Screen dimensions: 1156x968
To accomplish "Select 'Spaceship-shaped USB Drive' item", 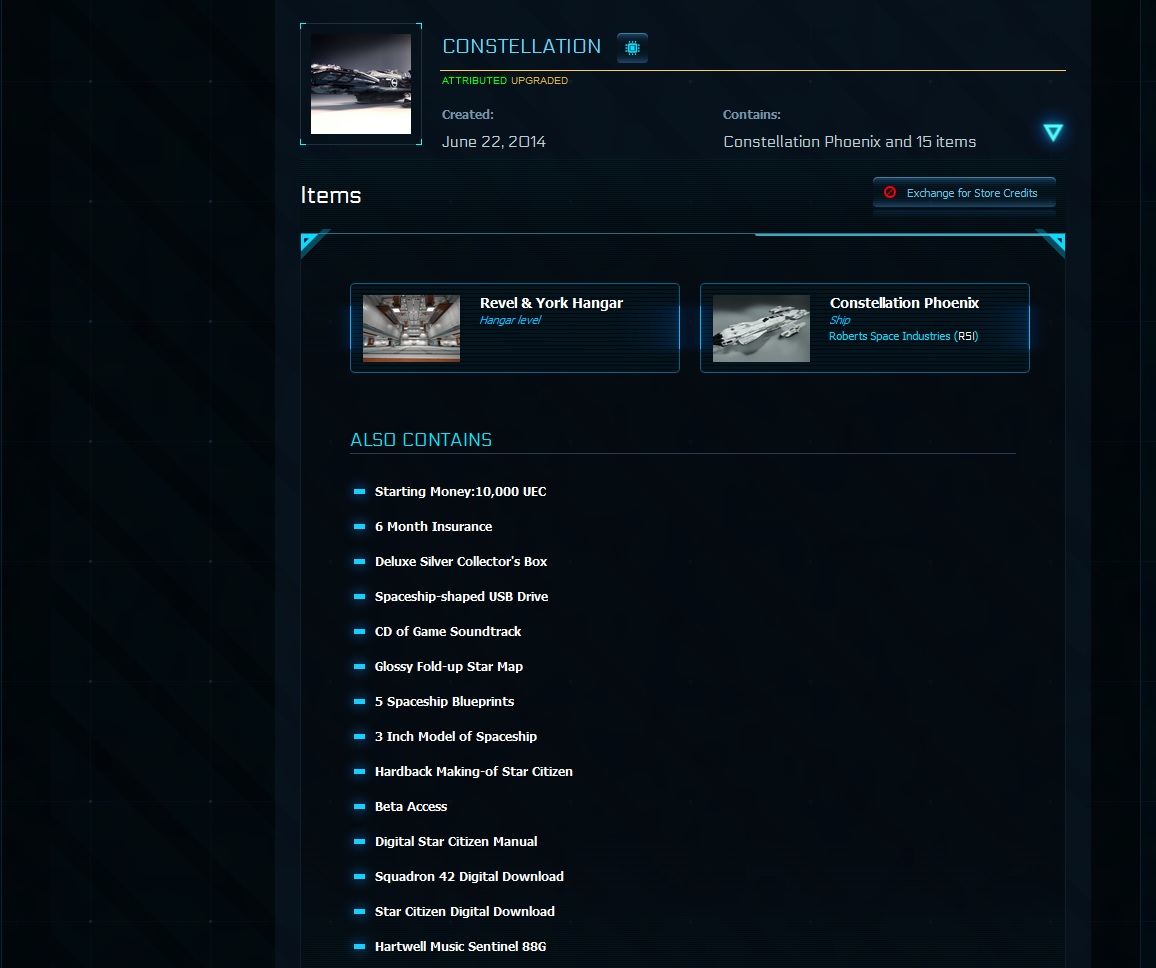I will click(461, 596).
